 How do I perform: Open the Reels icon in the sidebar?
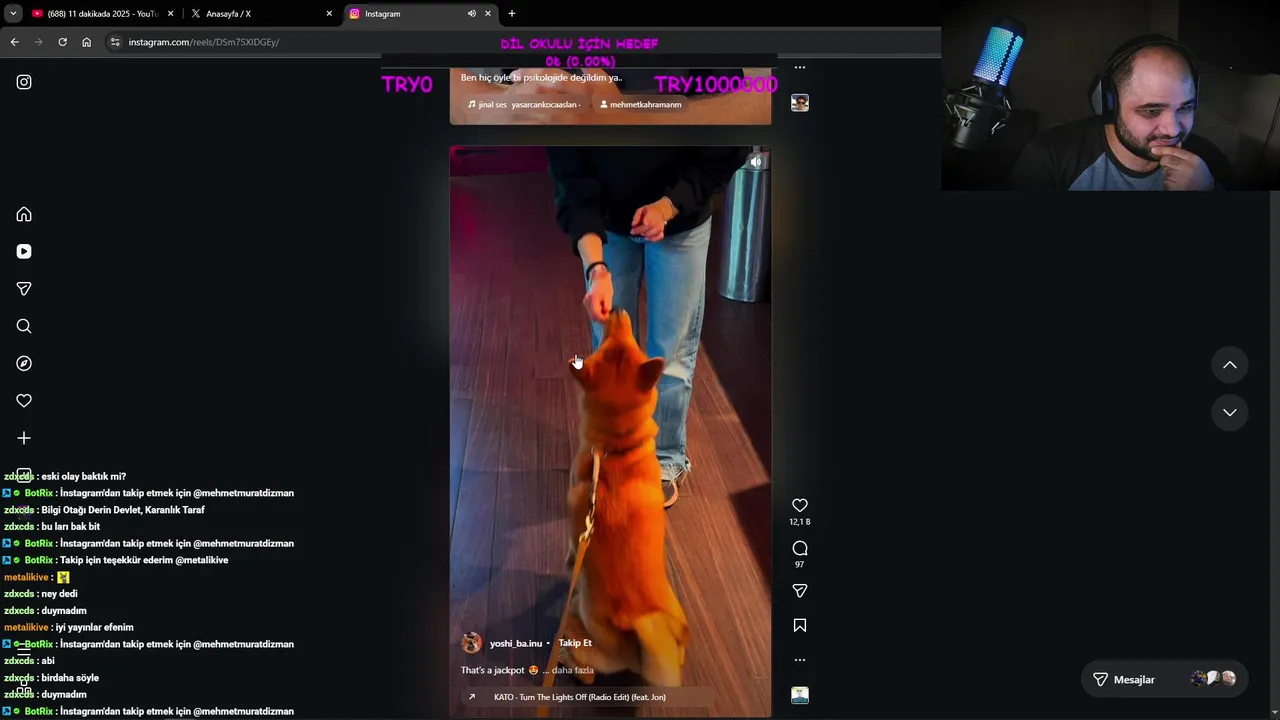pyautogui.click(x=24, y=251)
